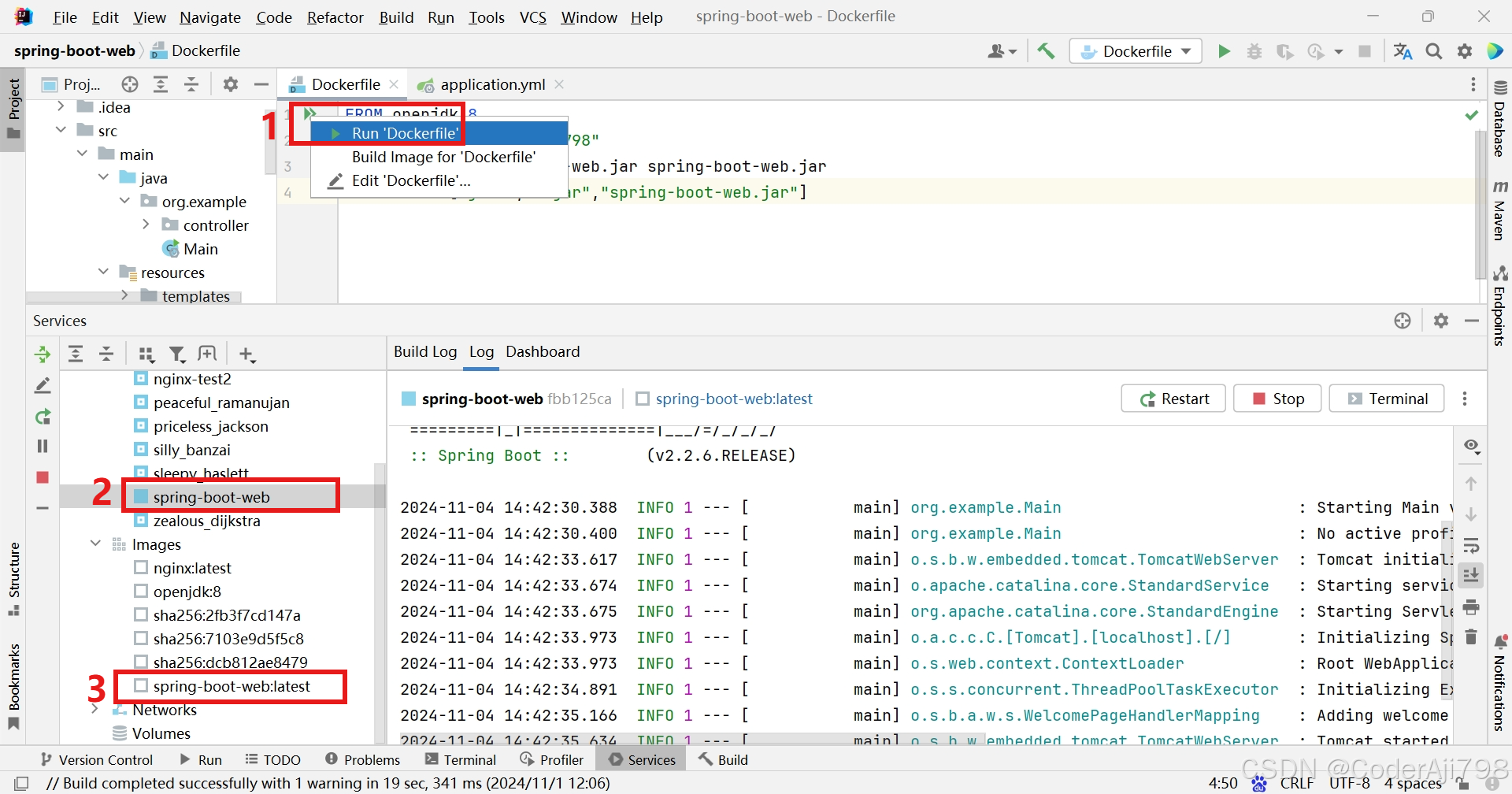Collapse the src folder in project tree
This screenshot has width=1512, height=794.
coord(61,130)
